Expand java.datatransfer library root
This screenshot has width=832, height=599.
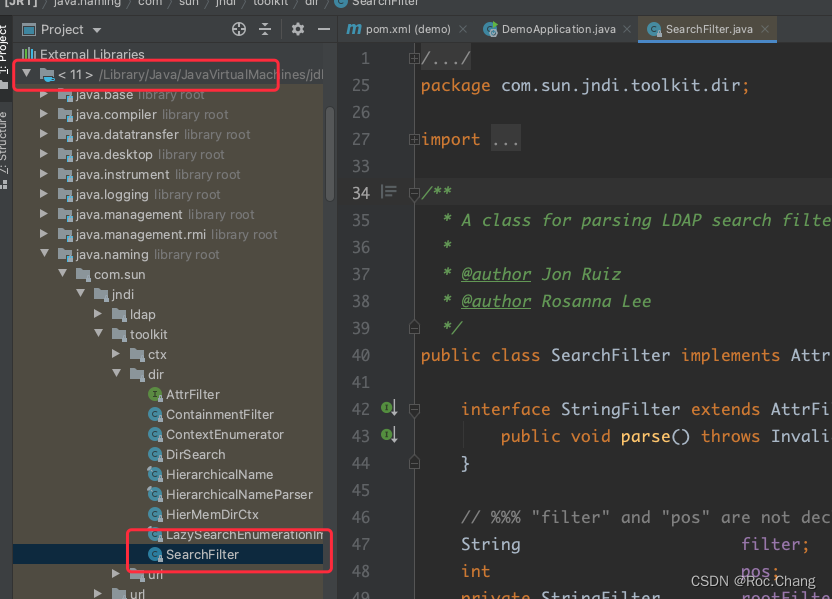[x=44, y=134]
